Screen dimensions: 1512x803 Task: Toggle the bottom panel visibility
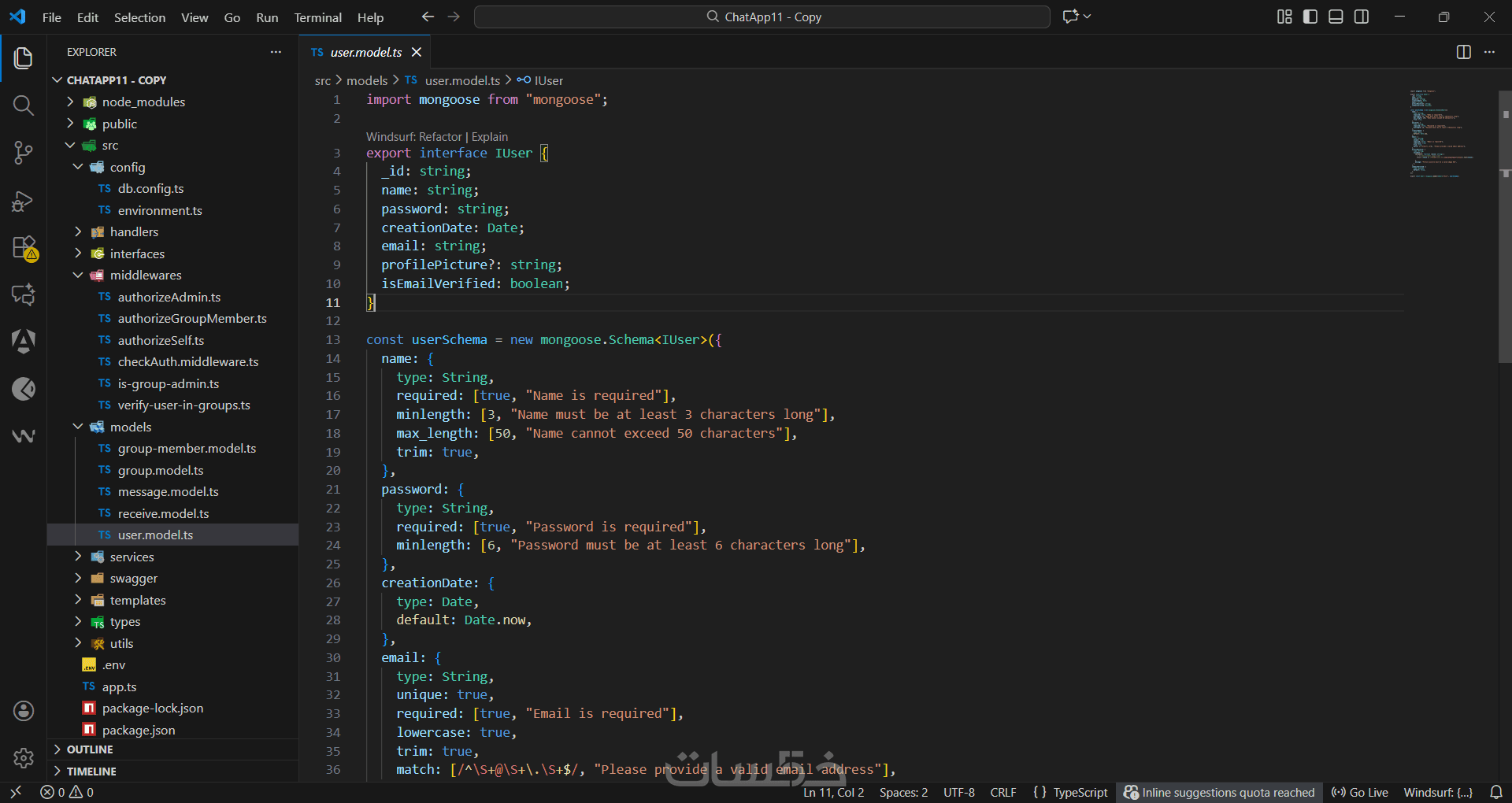(x=1336, y=17)
